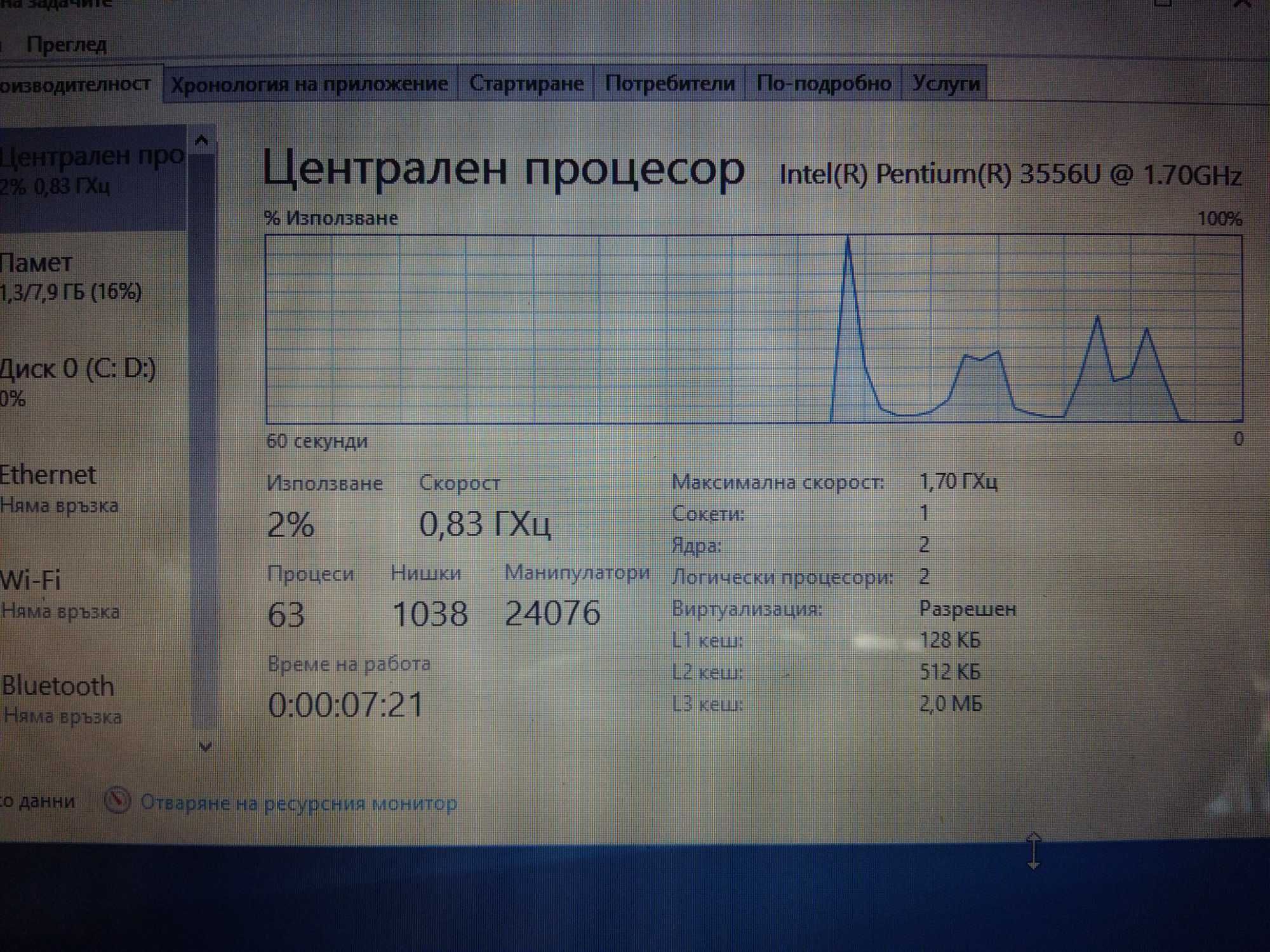Open Отваряне на ресурсния монитор link
The height and width of the screenshot is (952, 1270).
click(x=298, y=803)
